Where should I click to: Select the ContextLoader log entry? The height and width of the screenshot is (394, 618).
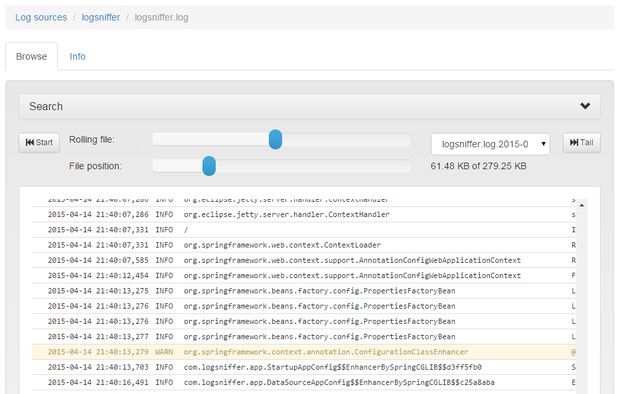[304, 245]
